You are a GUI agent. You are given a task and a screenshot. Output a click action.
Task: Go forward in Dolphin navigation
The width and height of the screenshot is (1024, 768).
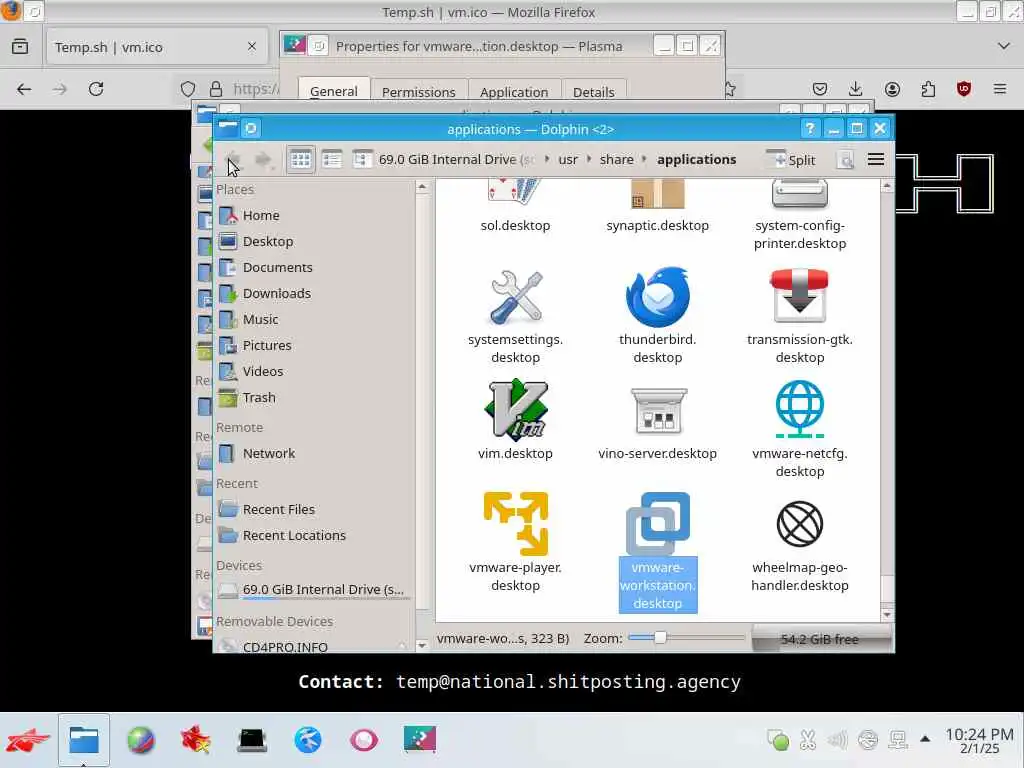[263, 159]
